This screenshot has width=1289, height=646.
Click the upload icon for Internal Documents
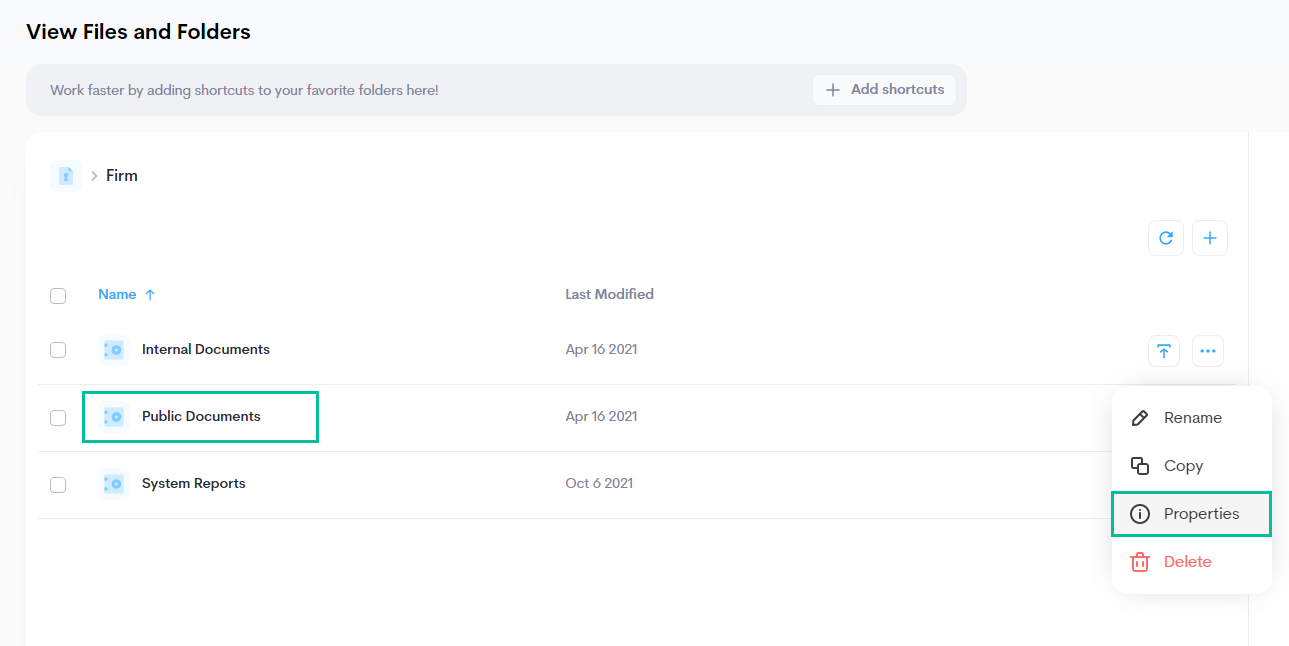click(1163, 351)
